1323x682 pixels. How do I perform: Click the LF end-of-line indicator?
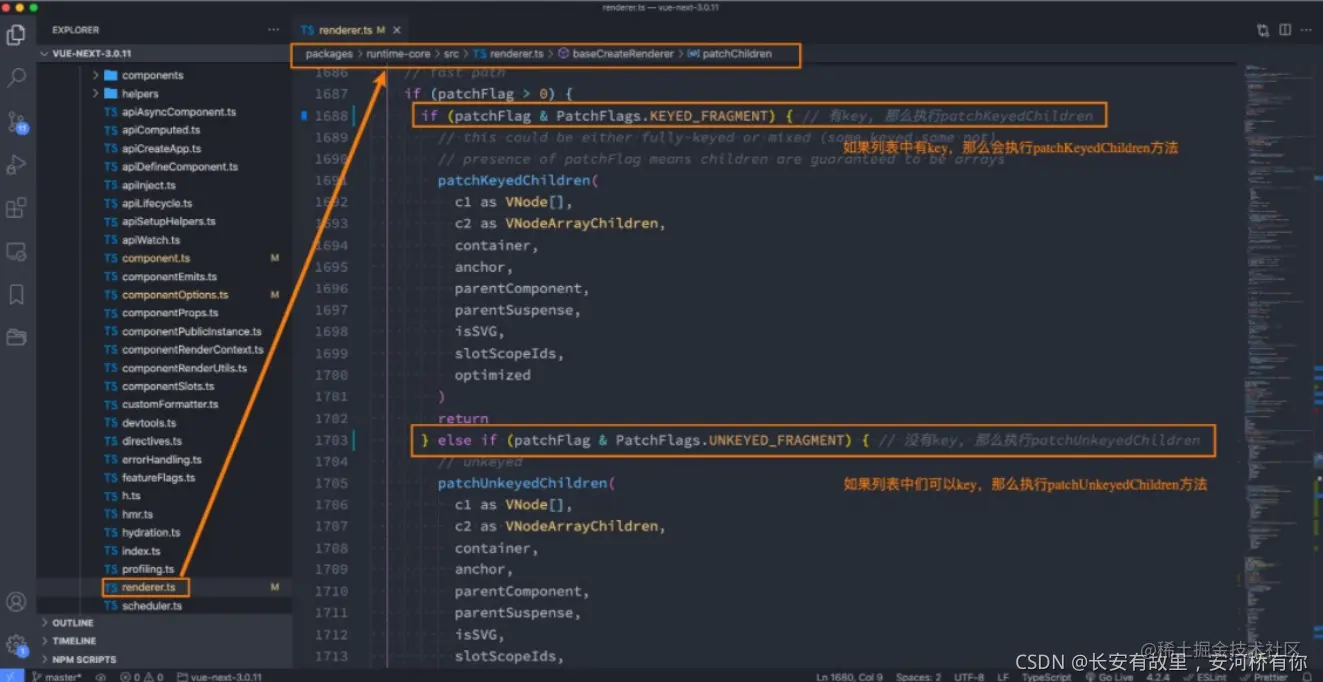point(1003,677)
